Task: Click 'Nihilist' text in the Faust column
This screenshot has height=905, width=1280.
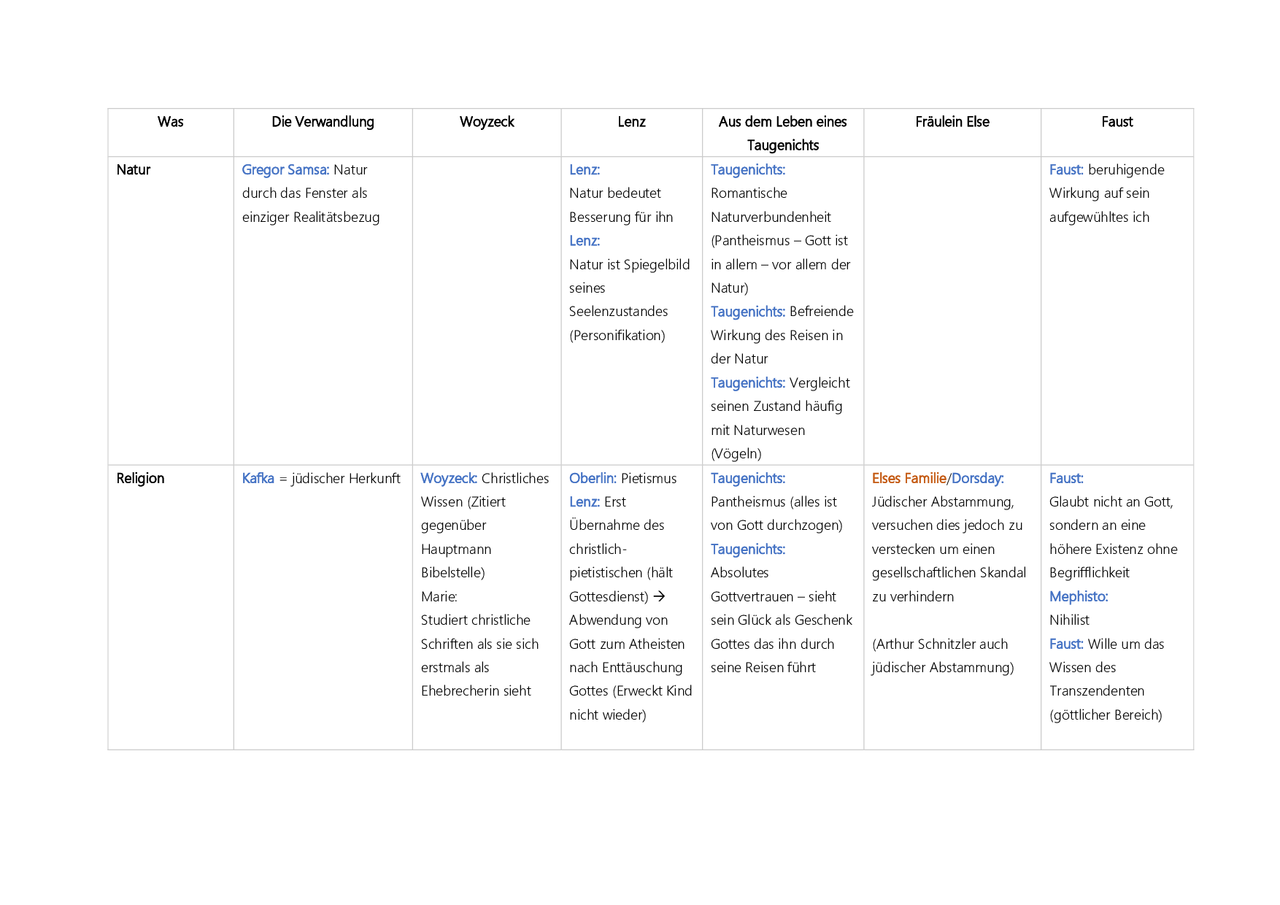Action: [1070, 620]
